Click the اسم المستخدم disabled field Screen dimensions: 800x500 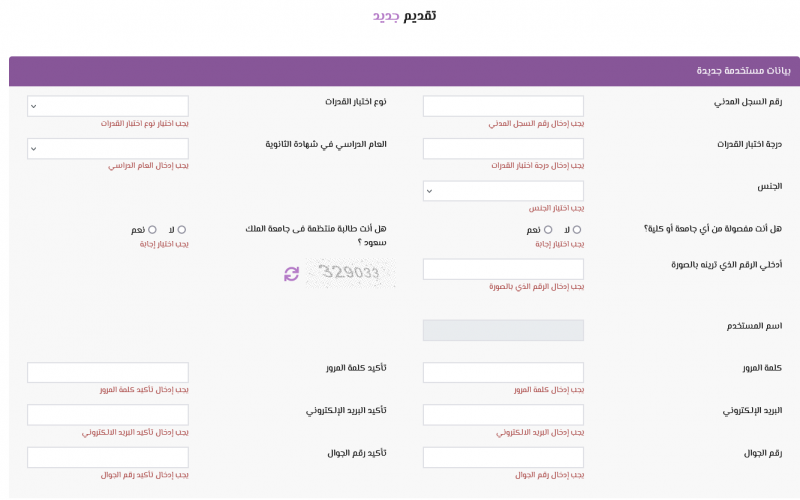[503, 330]
